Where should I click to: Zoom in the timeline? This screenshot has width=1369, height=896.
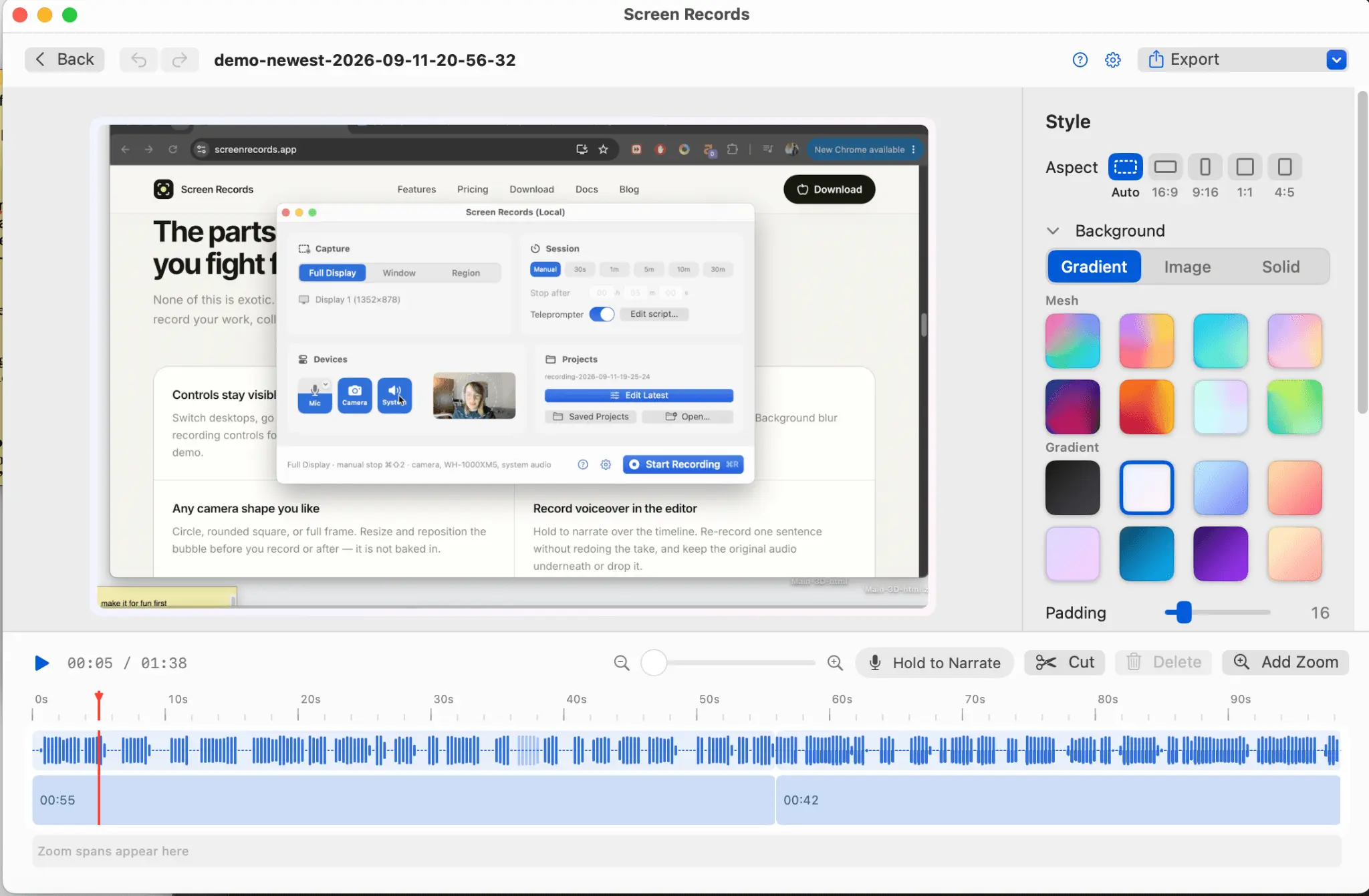tap(835, 663)
